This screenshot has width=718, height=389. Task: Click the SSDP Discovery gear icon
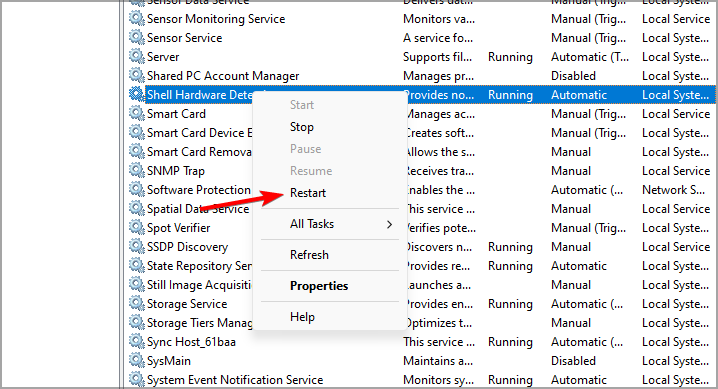[136, 246]
